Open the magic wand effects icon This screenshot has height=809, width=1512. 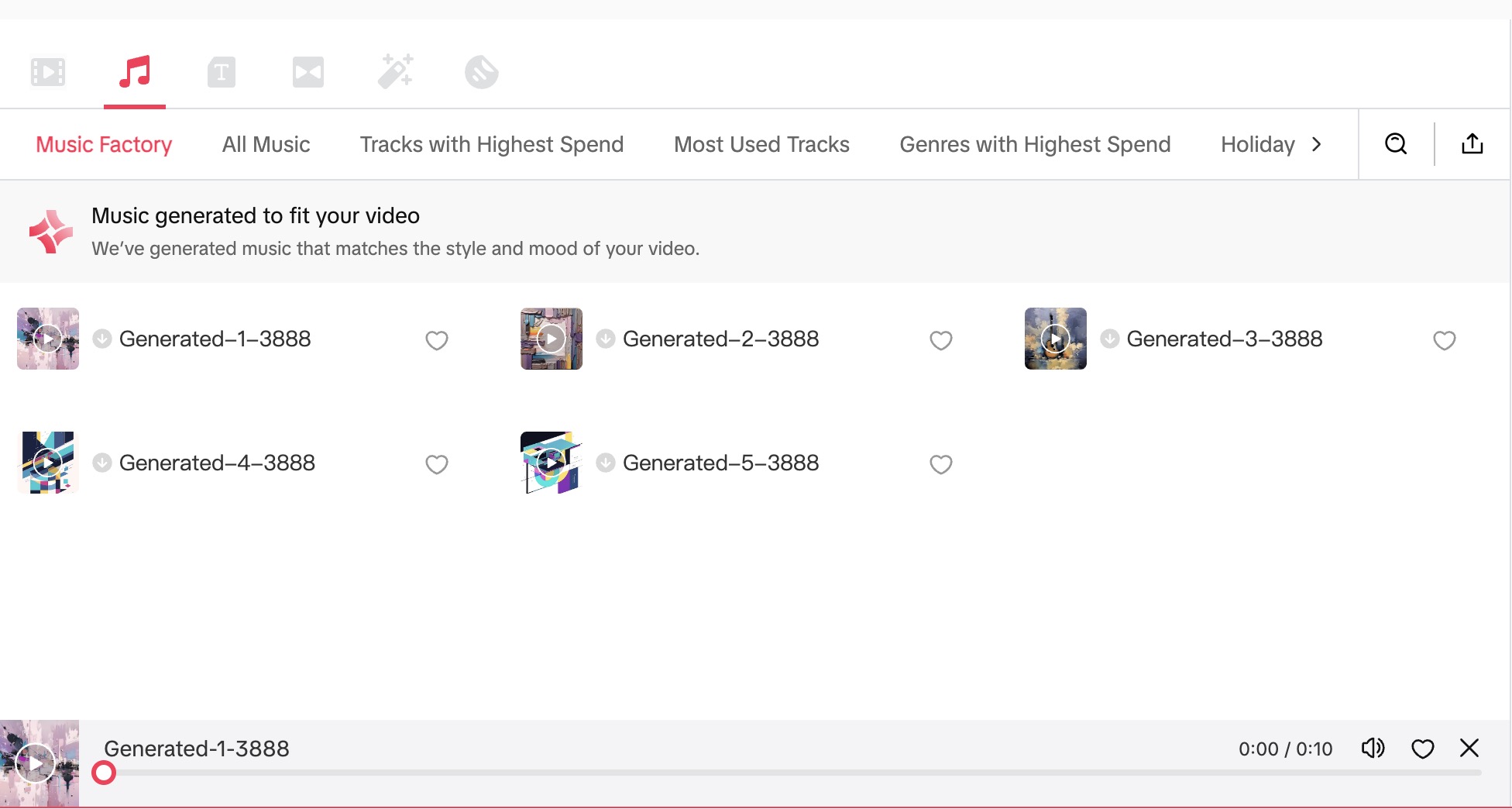(x=395, y=71)
